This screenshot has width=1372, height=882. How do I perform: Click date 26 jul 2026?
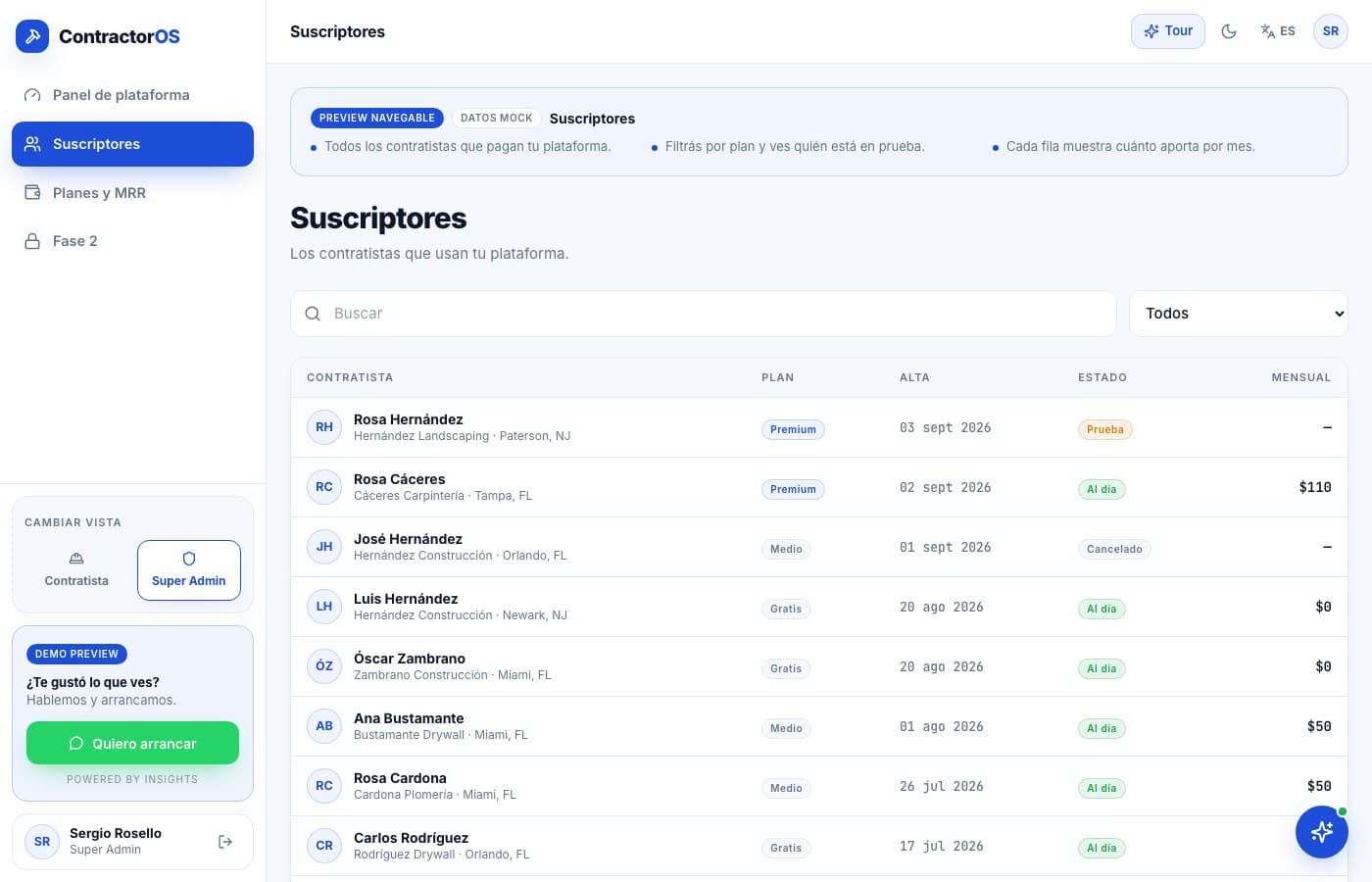941,786
